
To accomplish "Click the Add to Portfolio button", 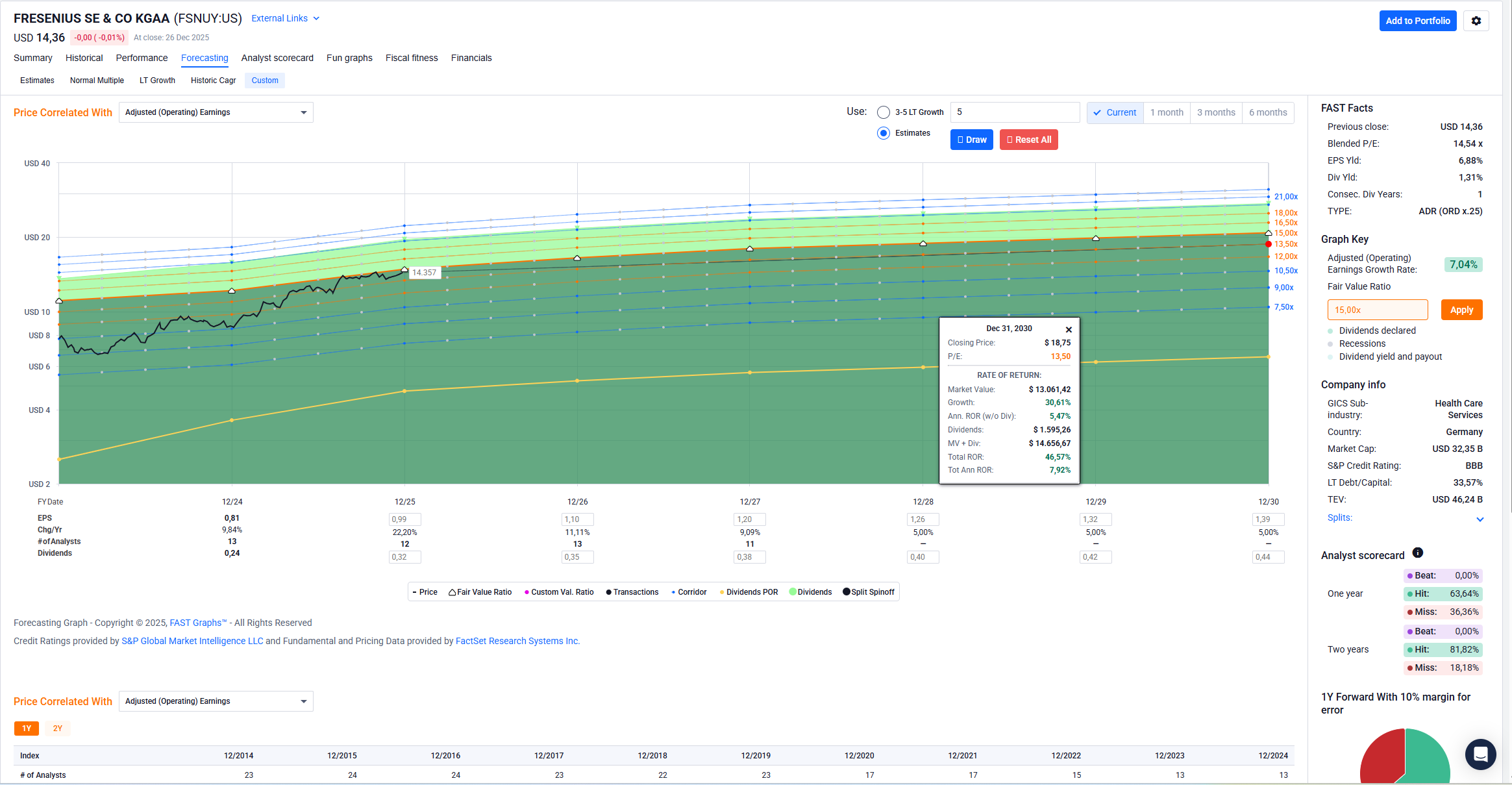I will point(1417,21).
